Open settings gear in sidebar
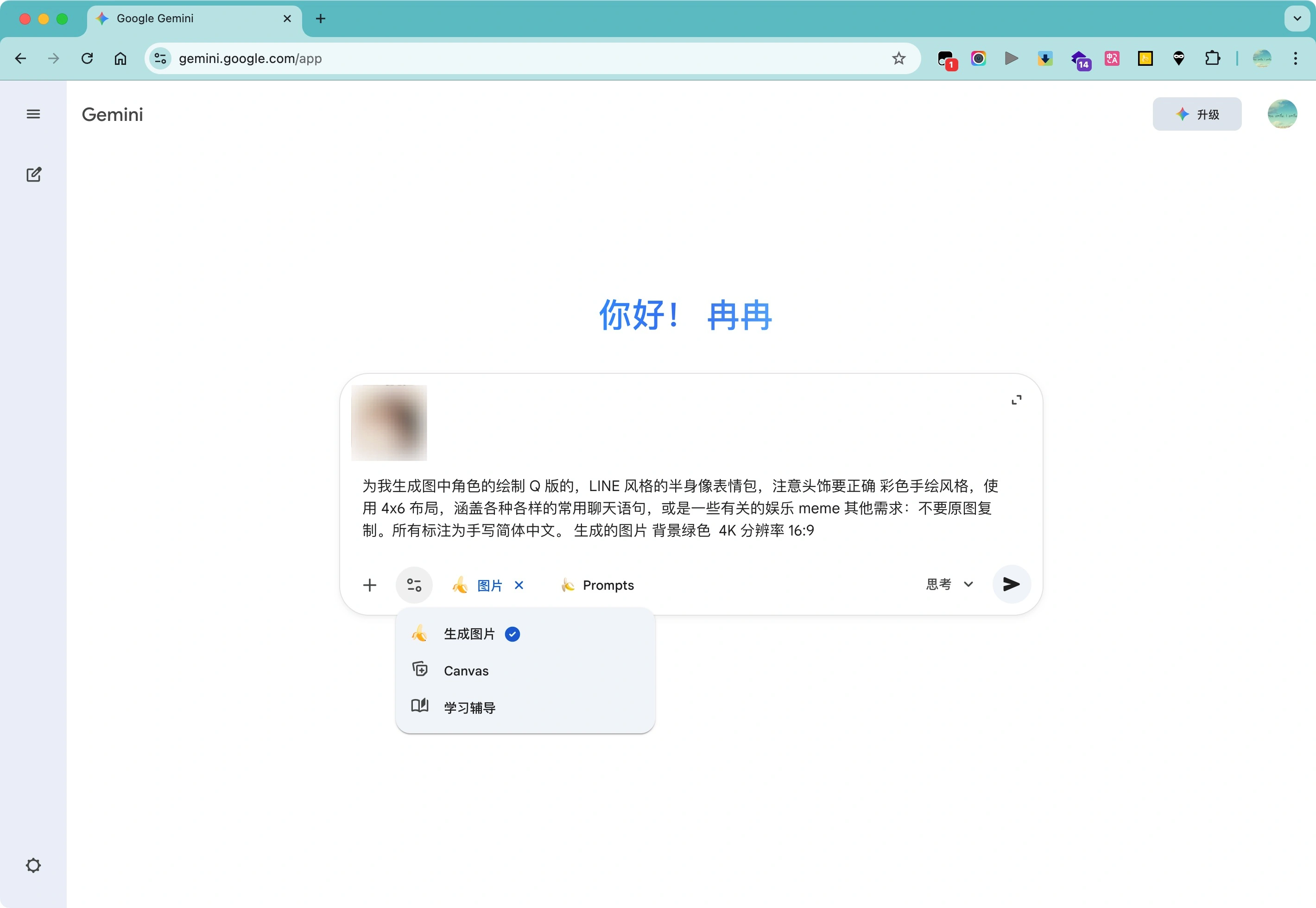 [33, 865]
